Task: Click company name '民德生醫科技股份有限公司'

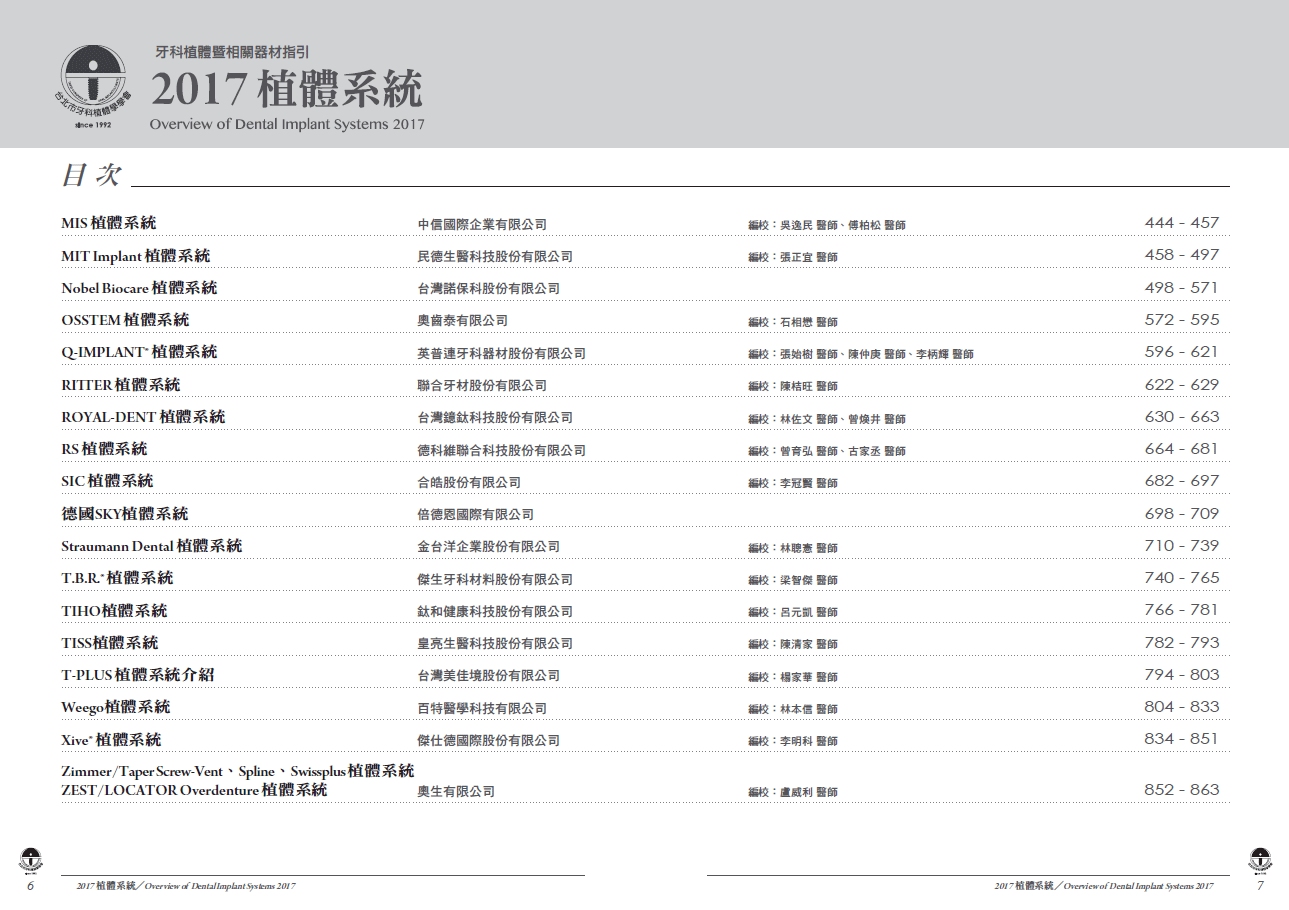Action: (495, 257)
